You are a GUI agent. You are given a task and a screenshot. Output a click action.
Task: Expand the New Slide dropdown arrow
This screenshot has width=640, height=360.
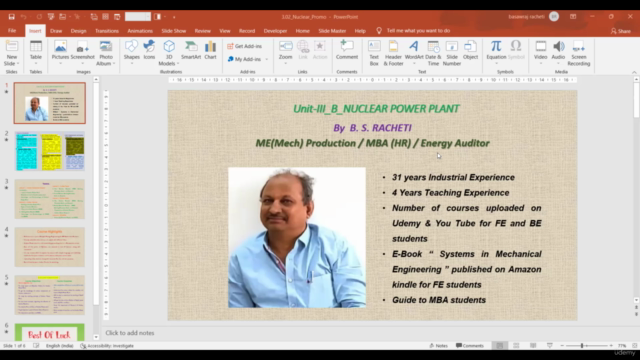18,64
